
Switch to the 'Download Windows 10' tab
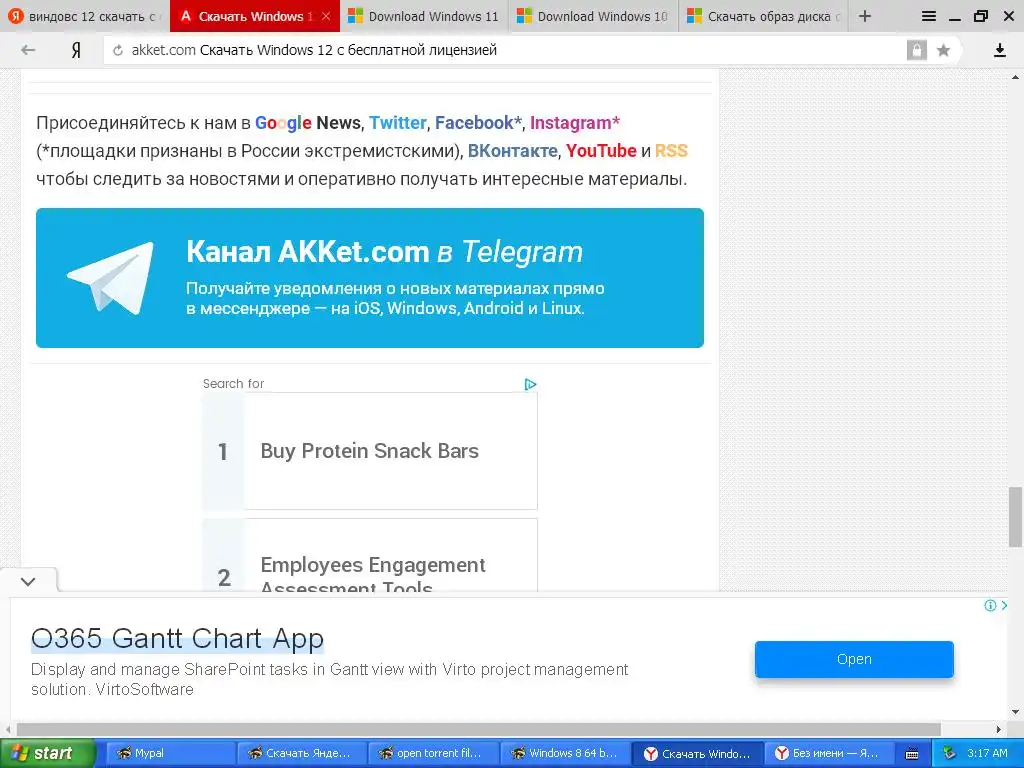pos(594,16)
